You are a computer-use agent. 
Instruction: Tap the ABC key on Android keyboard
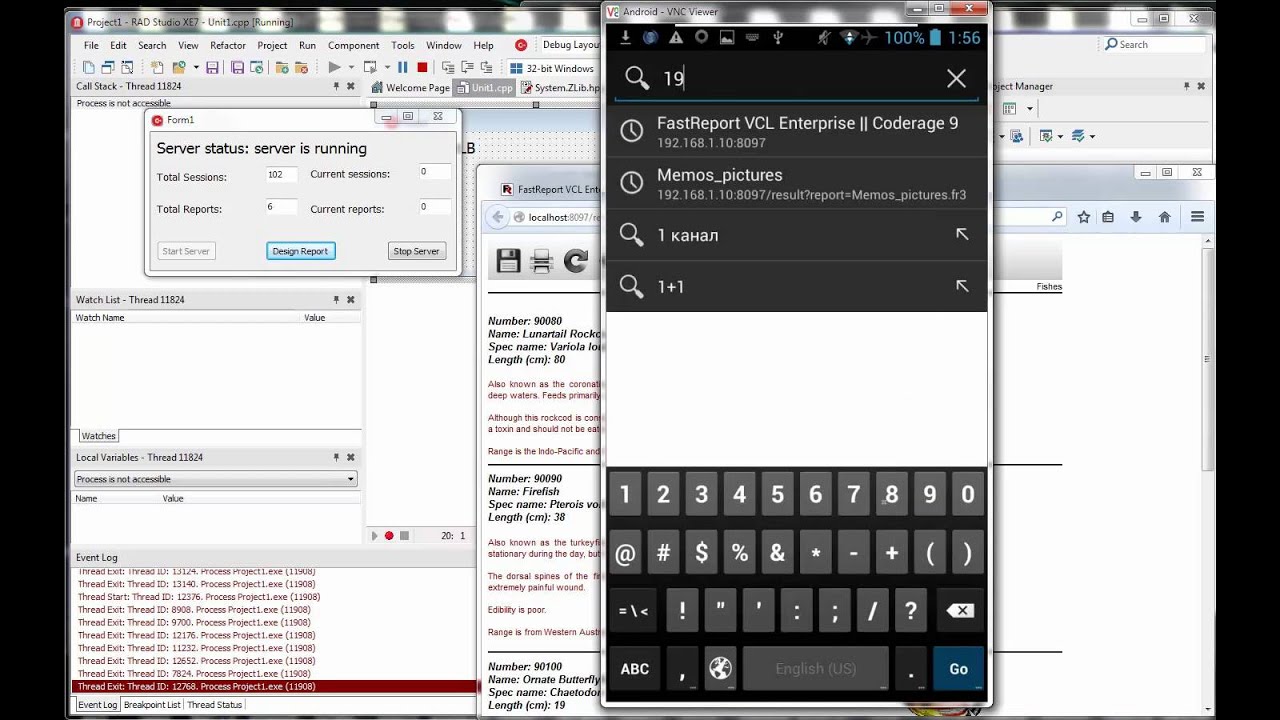pos(635,669)
